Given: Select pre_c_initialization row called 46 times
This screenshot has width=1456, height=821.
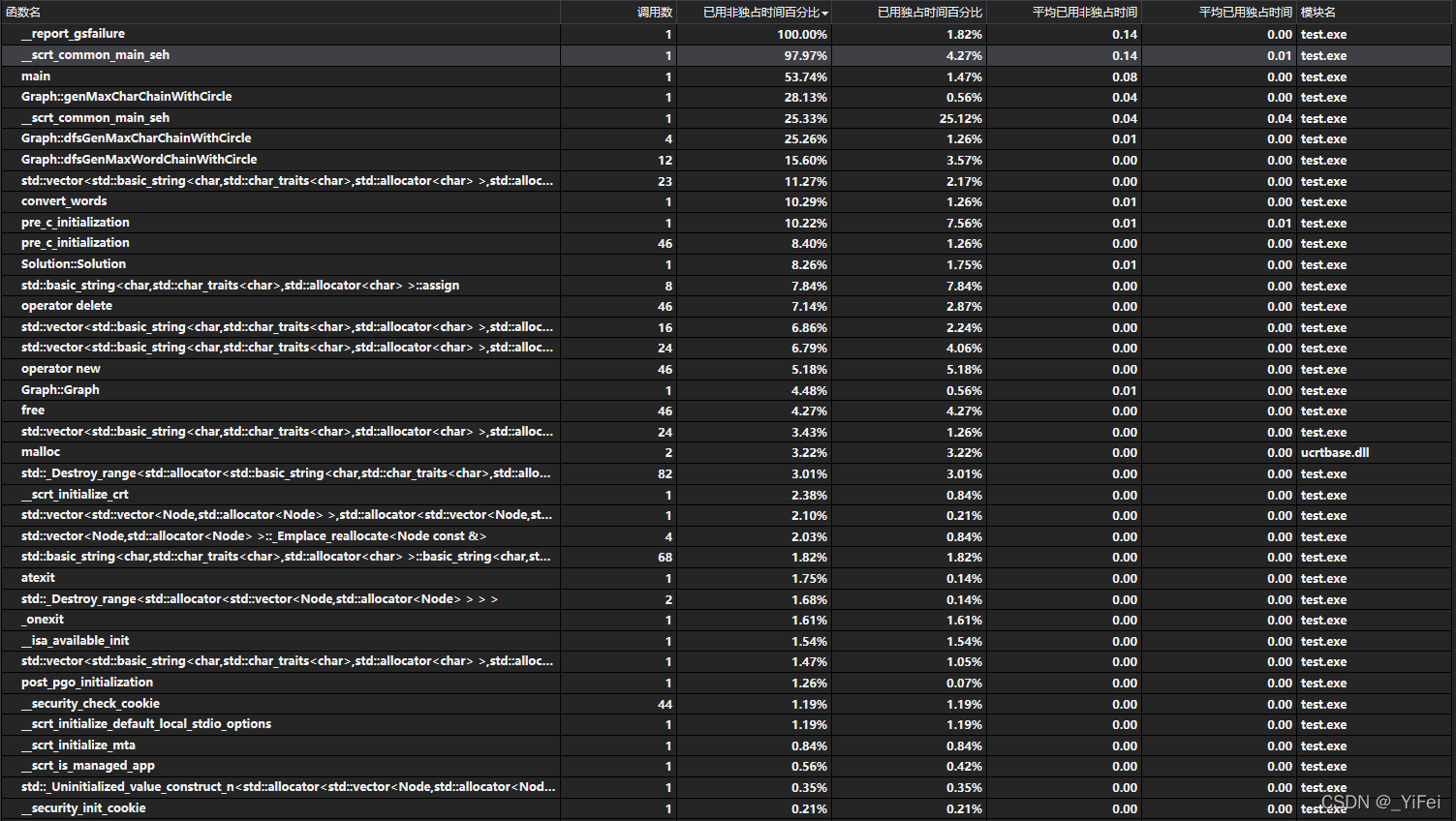Looking at the screenshot, I should click(728, 243).
